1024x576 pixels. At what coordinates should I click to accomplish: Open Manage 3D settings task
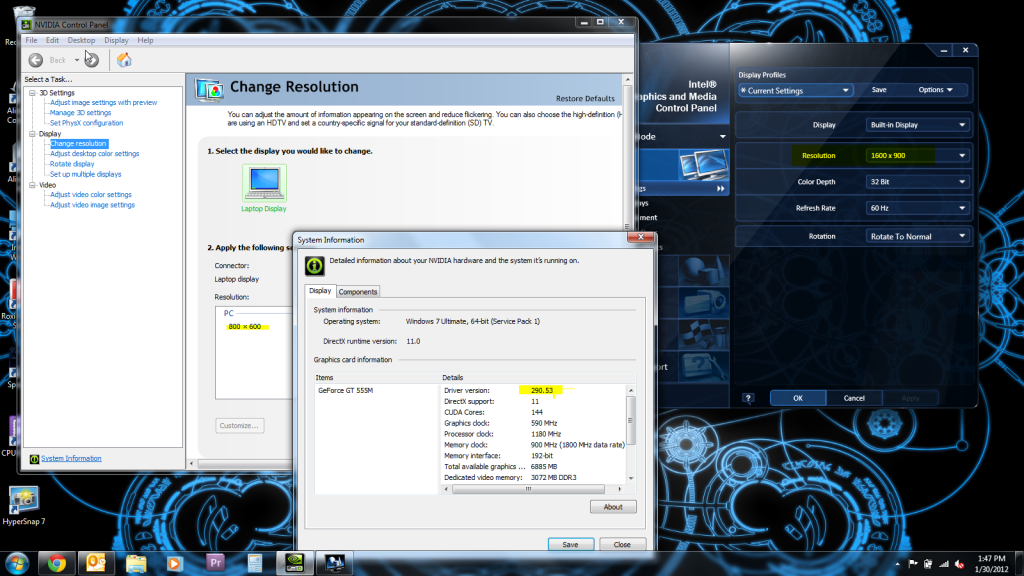(x=80, y=113)
